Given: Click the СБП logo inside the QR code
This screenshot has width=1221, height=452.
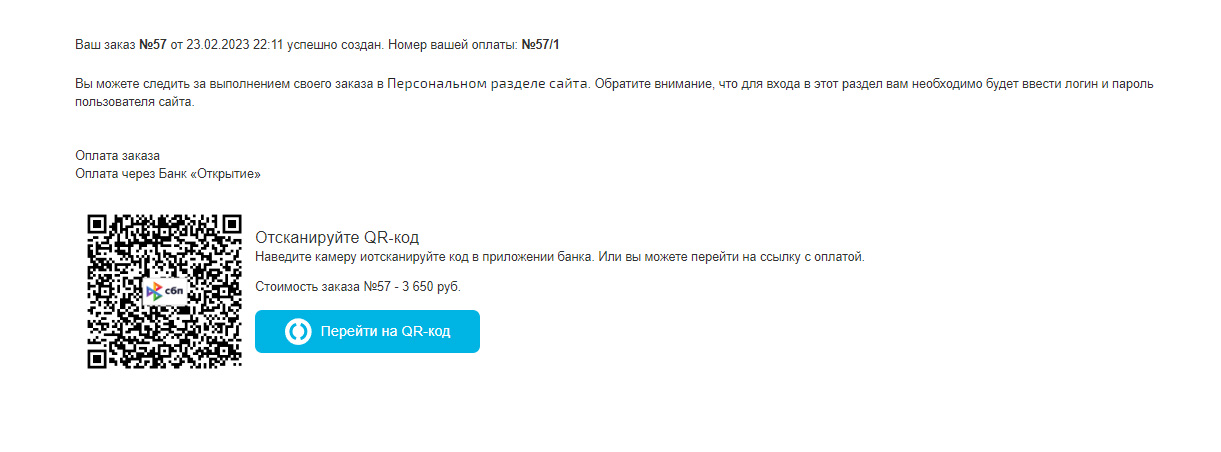Looking at the screenshot, I should click(x=163, y=292).
